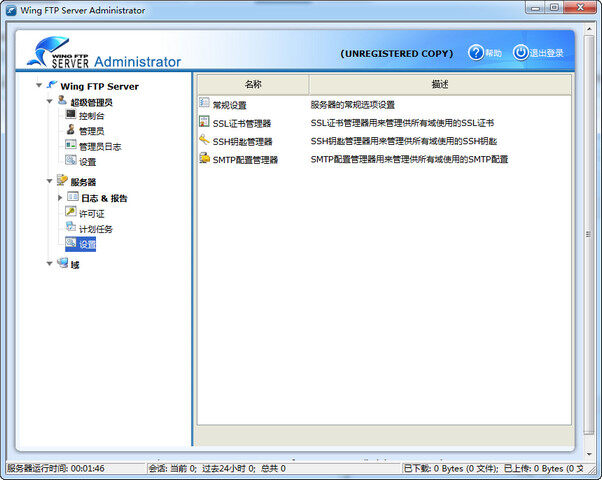Select 许可证 in the tree
Viewport: 602px width, 480px height.
[91, 214]
